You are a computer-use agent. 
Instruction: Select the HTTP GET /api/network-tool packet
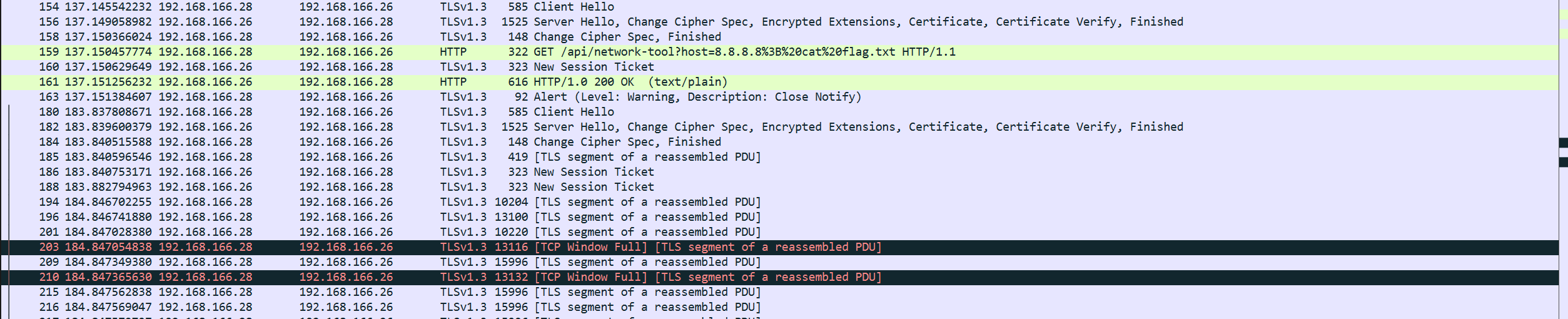tap(744, 52)
